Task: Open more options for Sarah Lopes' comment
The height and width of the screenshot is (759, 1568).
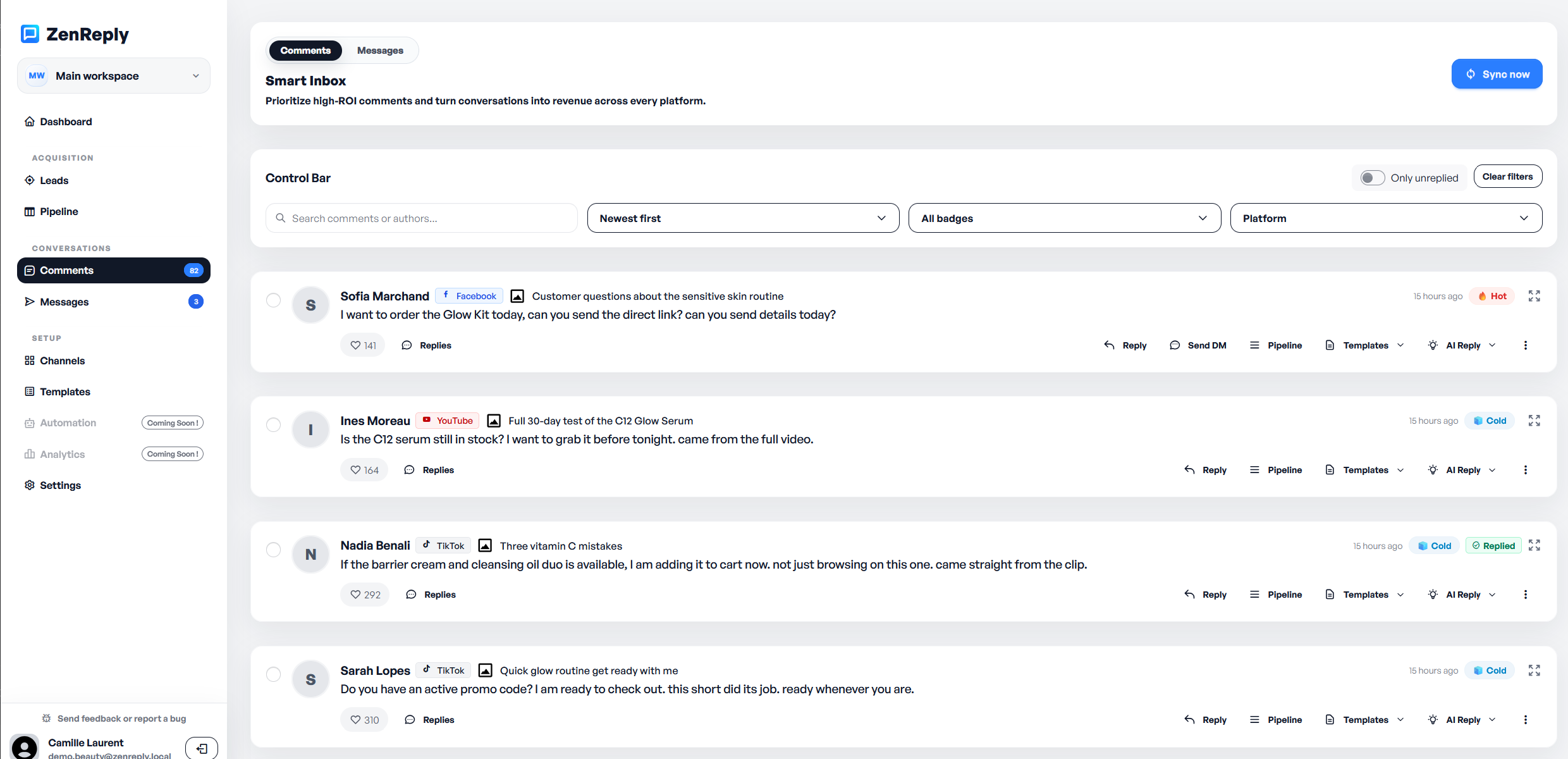Action: (1526, 720)
